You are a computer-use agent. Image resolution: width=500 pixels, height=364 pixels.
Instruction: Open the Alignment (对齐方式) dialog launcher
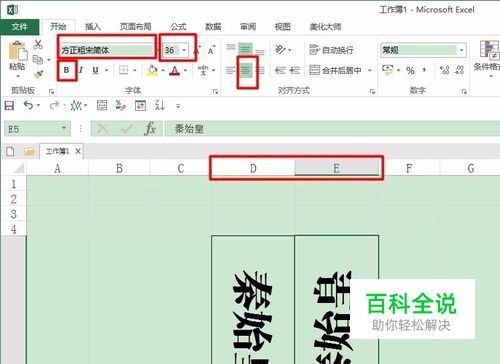coord(372,91)
